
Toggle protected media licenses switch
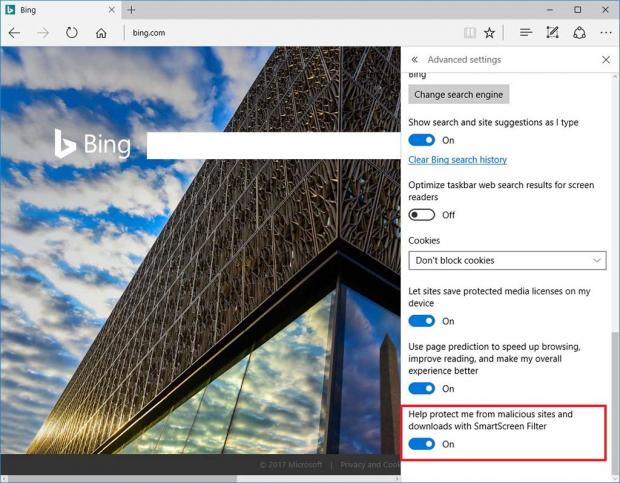click(422, 321)
